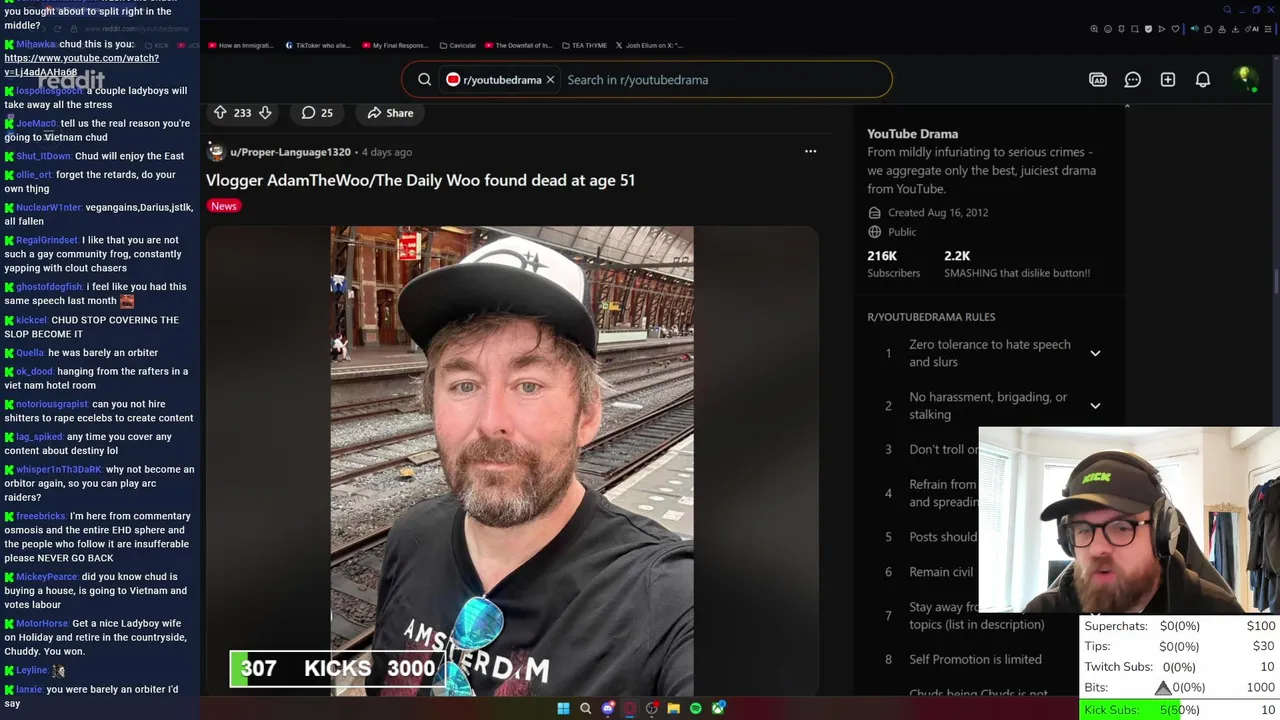1280x720 pixels.
Task: Open the Reddit notifications bell
Action: pos(1203,80)
